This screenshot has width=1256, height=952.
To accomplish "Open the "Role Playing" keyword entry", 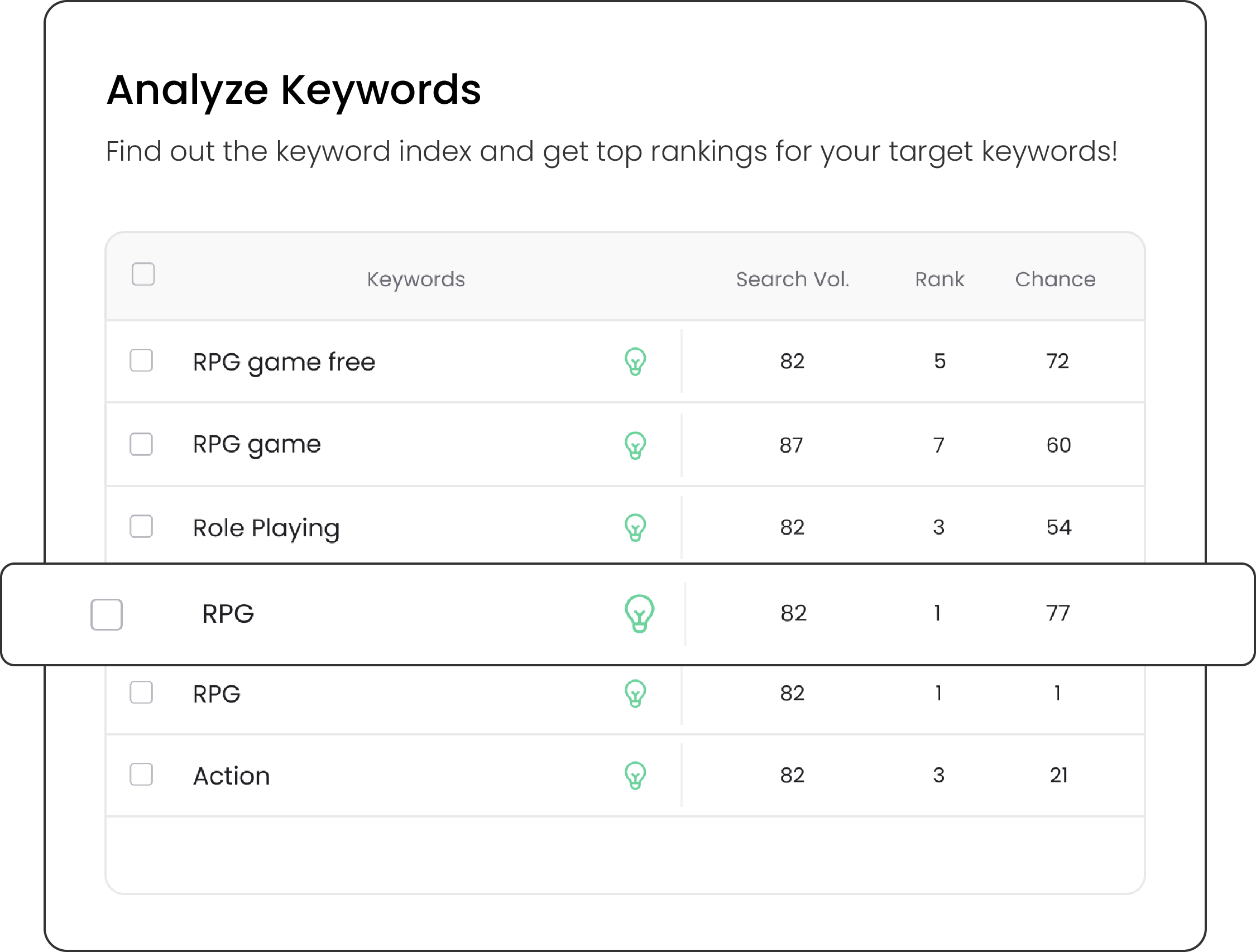I will tap(266, 528).
